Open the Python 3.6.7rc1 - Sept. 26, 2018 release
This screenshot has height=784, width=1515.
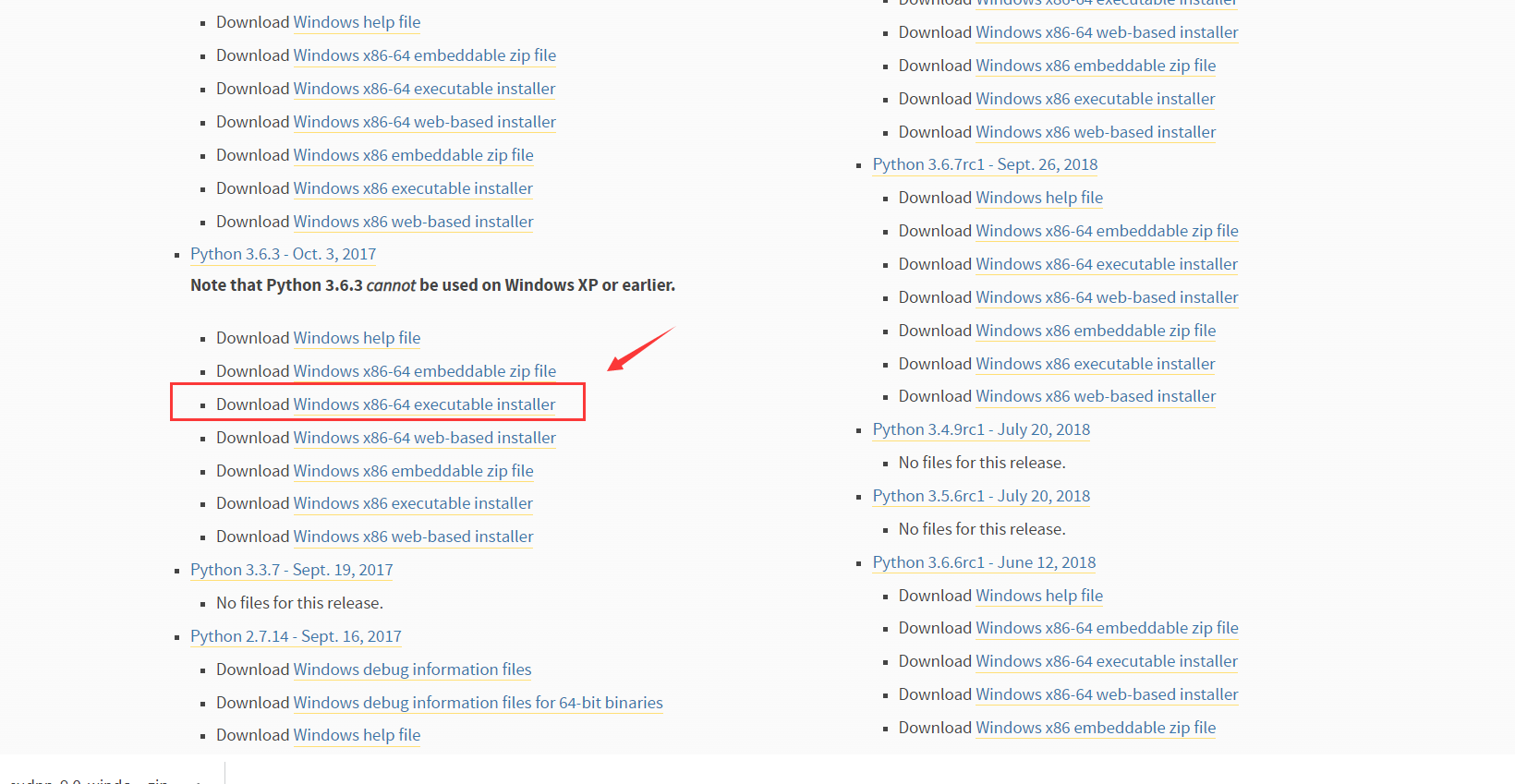tap(986, 164)
